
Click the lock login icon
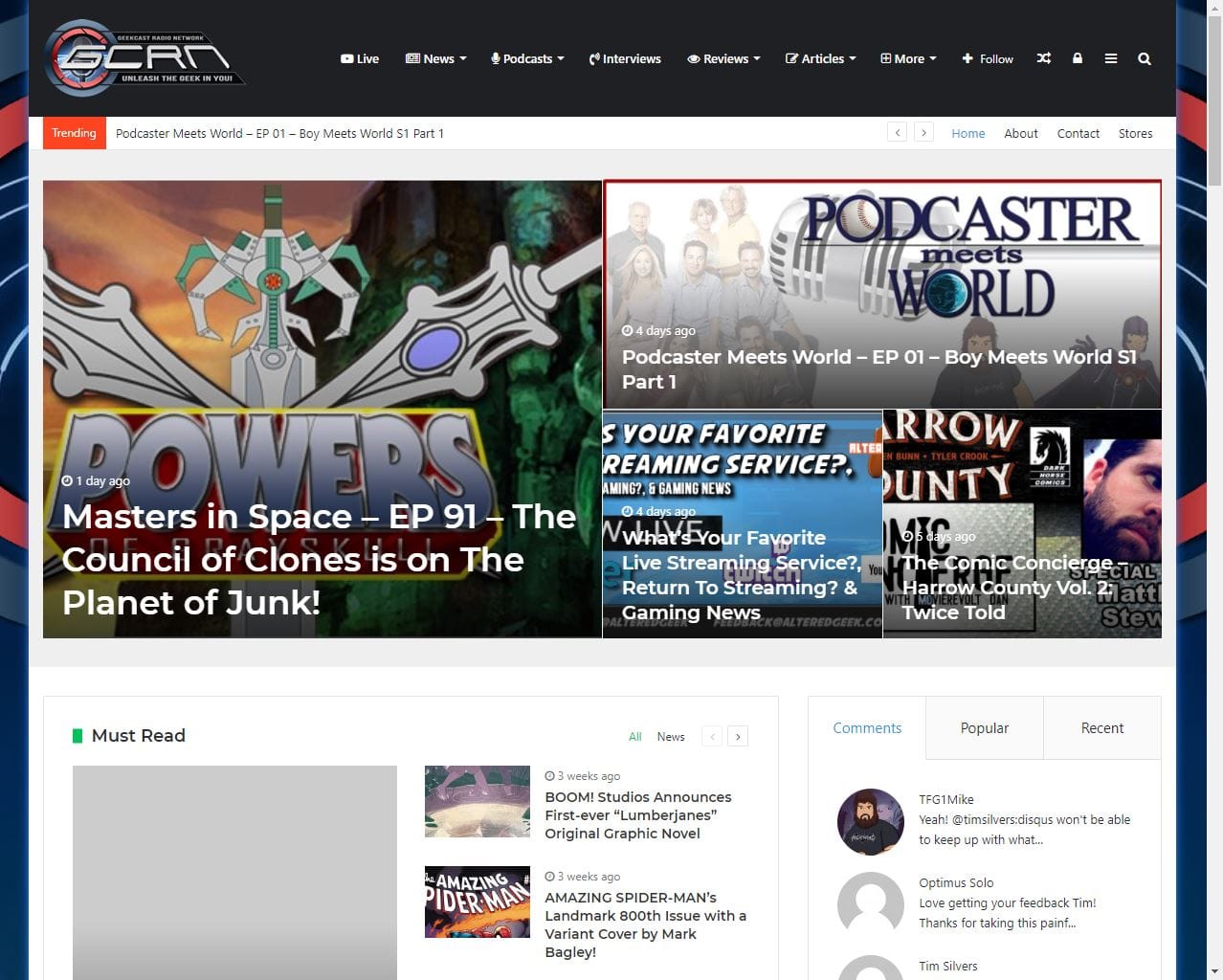coord(1078,58)
